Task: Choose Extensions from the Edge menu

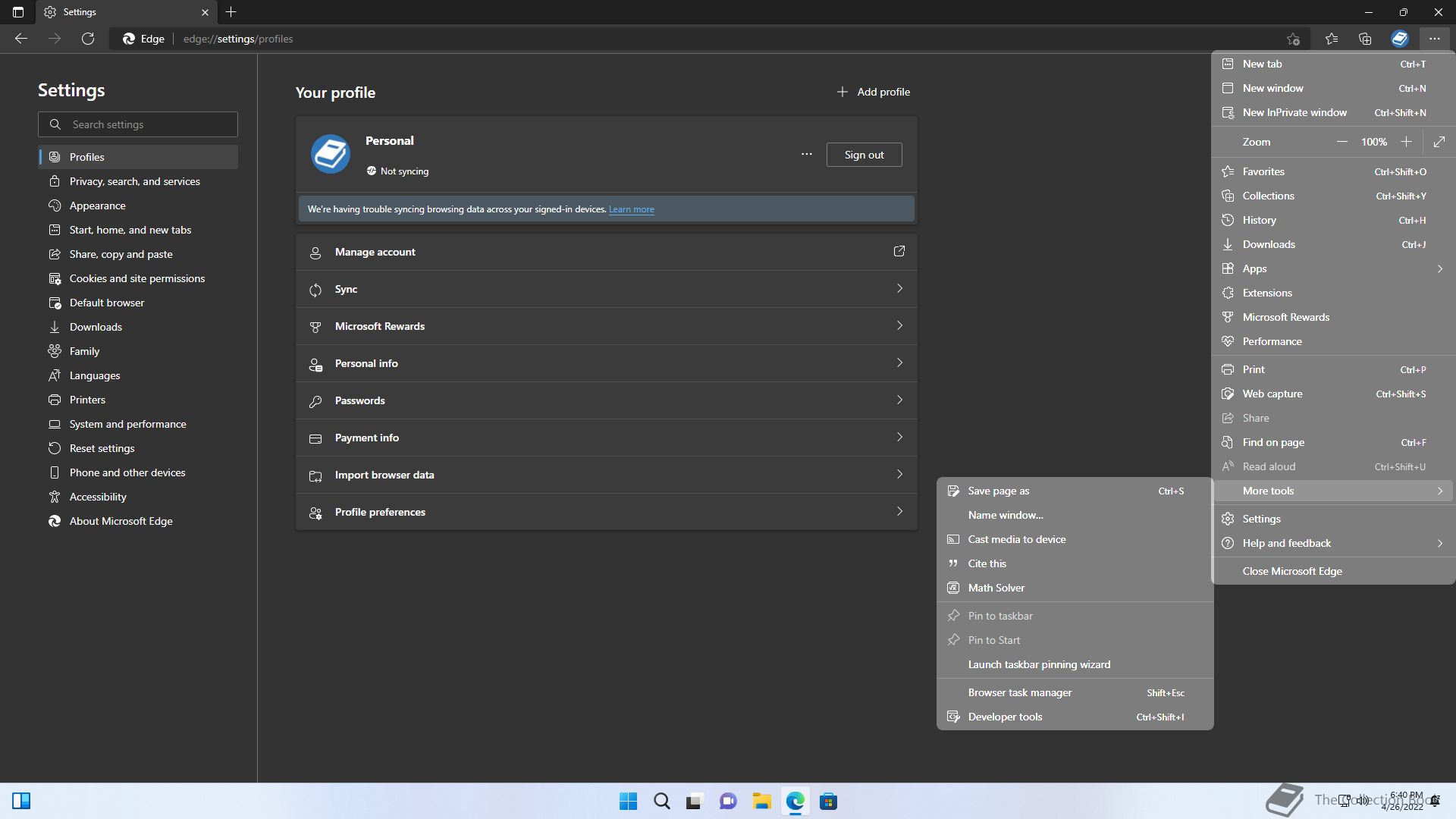Action: [1333, 293]
